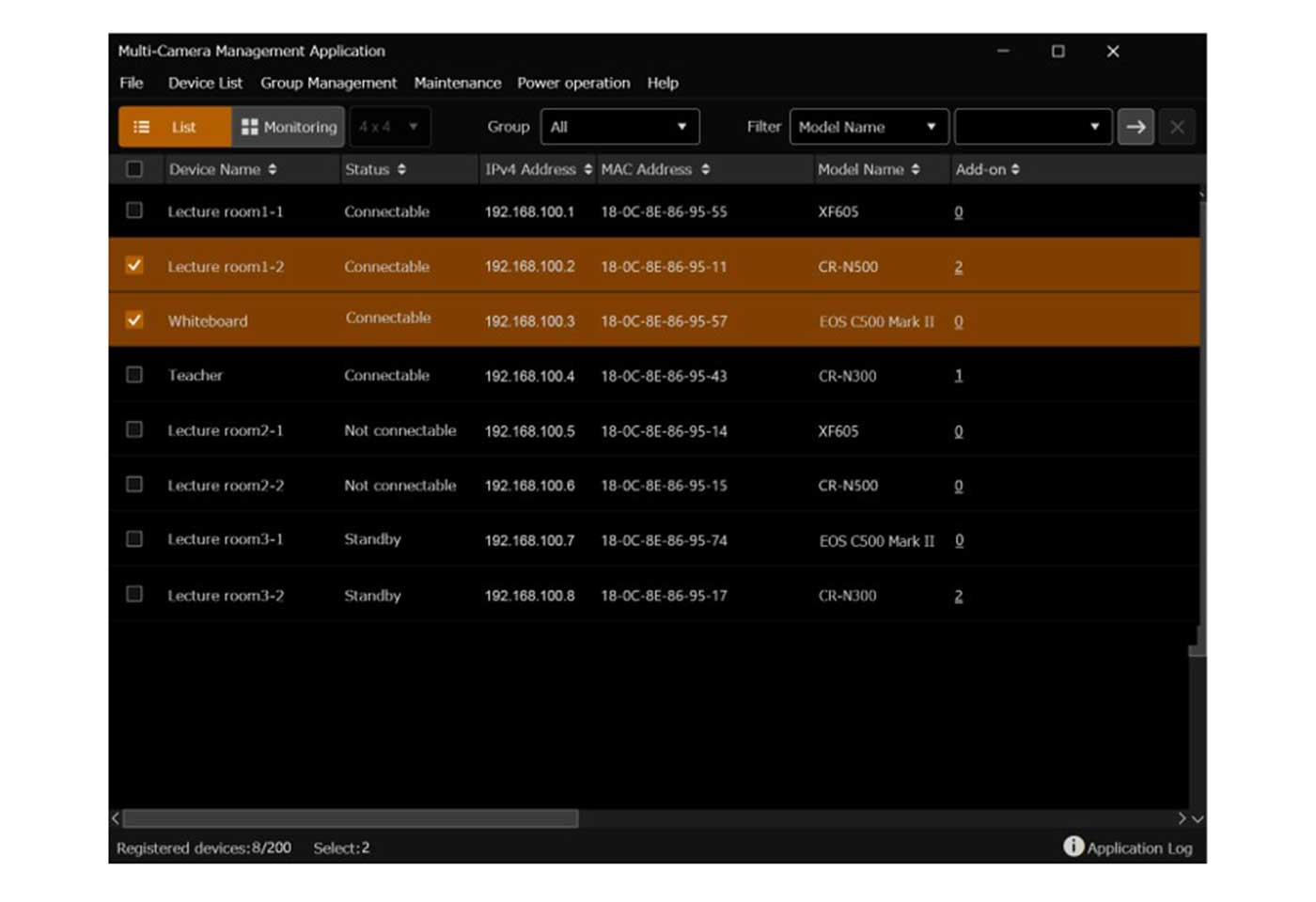Click the Add-on count for Lecture room3-2
Screen dimensions: 1316x902
pos(958,595)
